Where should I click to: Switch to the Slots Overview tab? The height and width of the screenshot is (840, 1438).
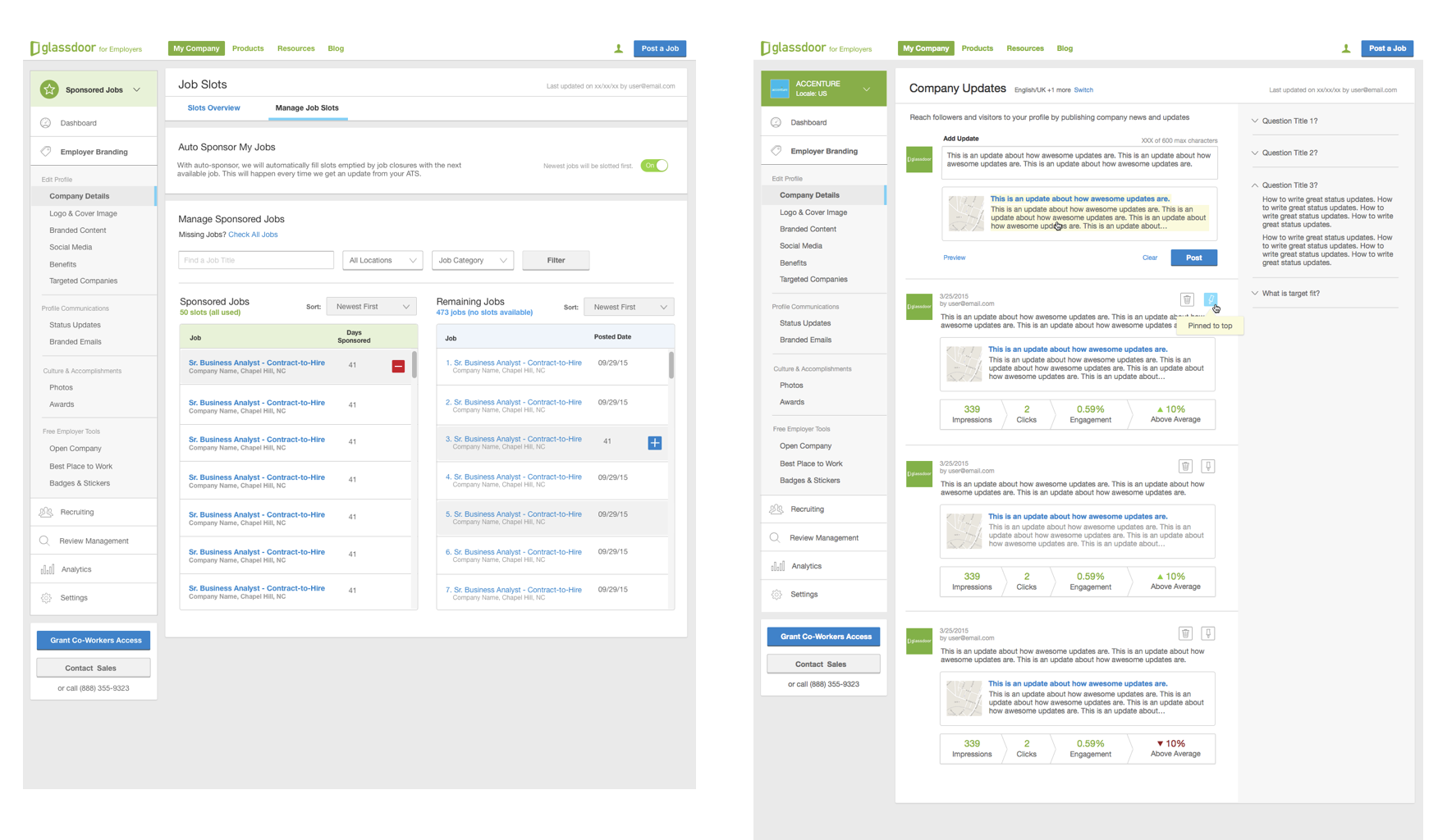point(213,108)
